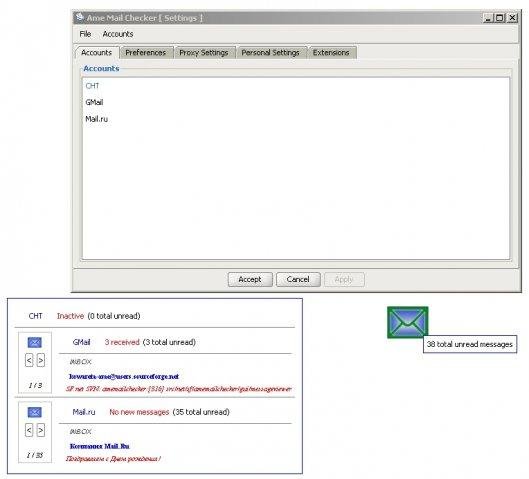Switch to the Extensions tab
Screen dimensions: 529x479
coord(331,53)
